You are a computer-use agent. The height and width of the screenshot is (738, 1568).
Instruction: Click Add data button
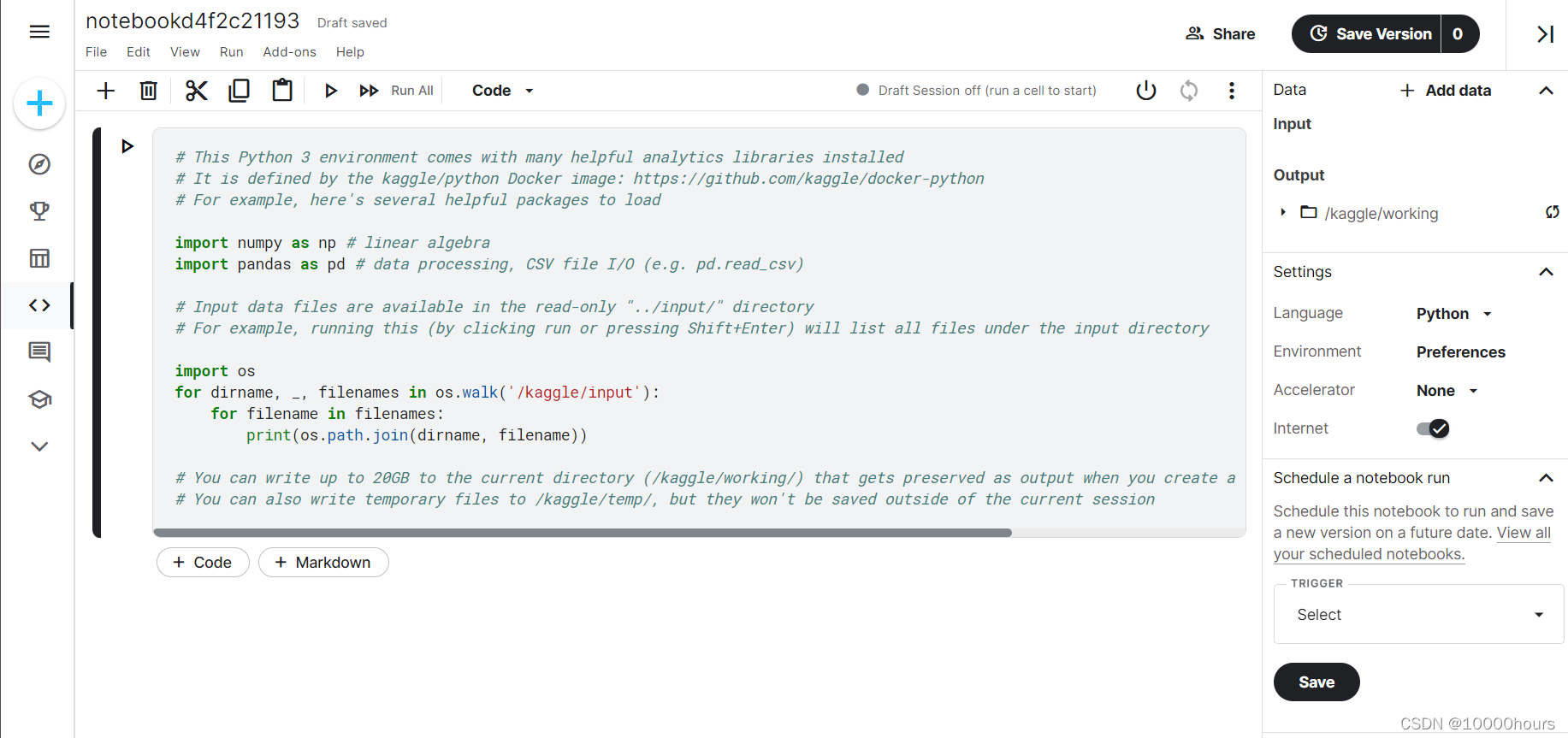[1446, 91]
